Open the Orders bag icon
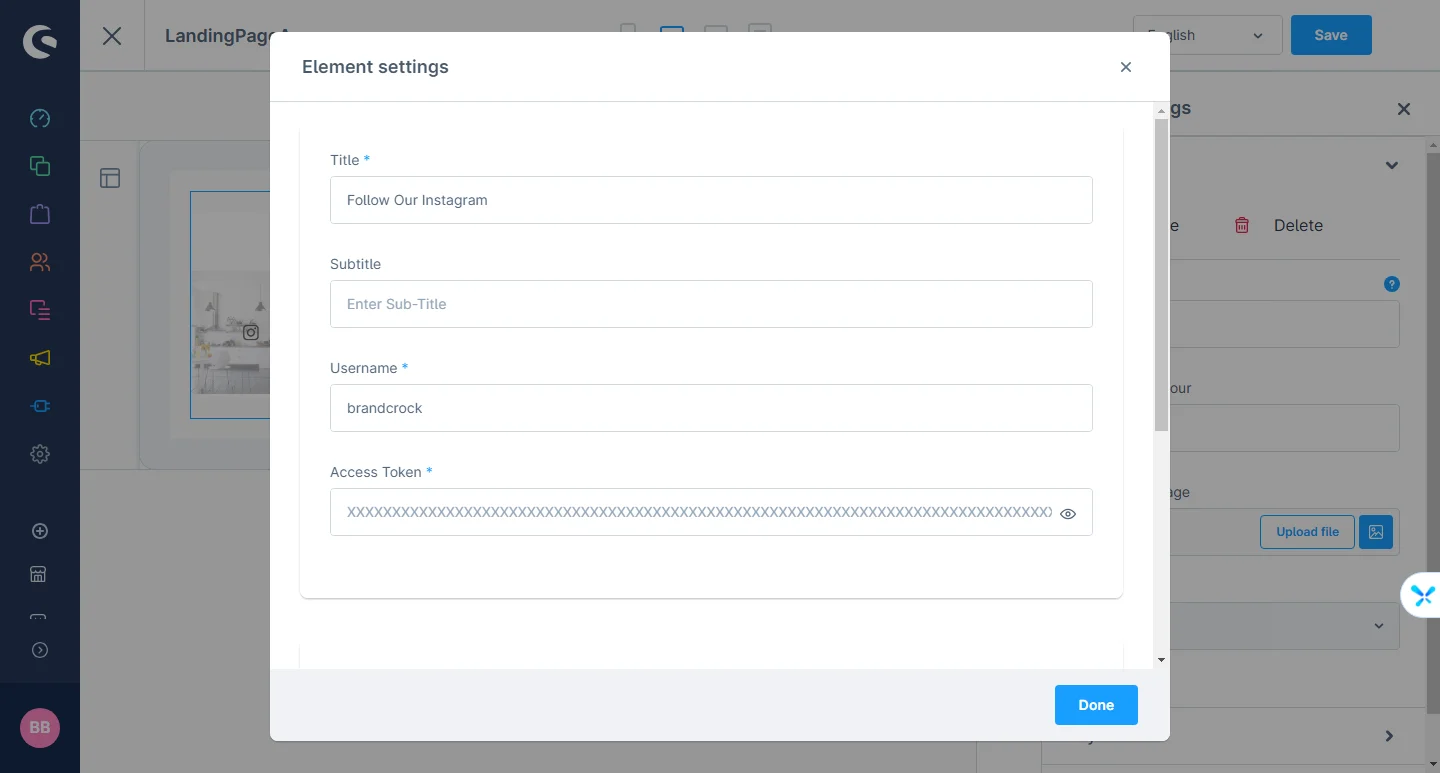Image resolution: width=1440 pixels, height=773 pixels. coord(40,214)
